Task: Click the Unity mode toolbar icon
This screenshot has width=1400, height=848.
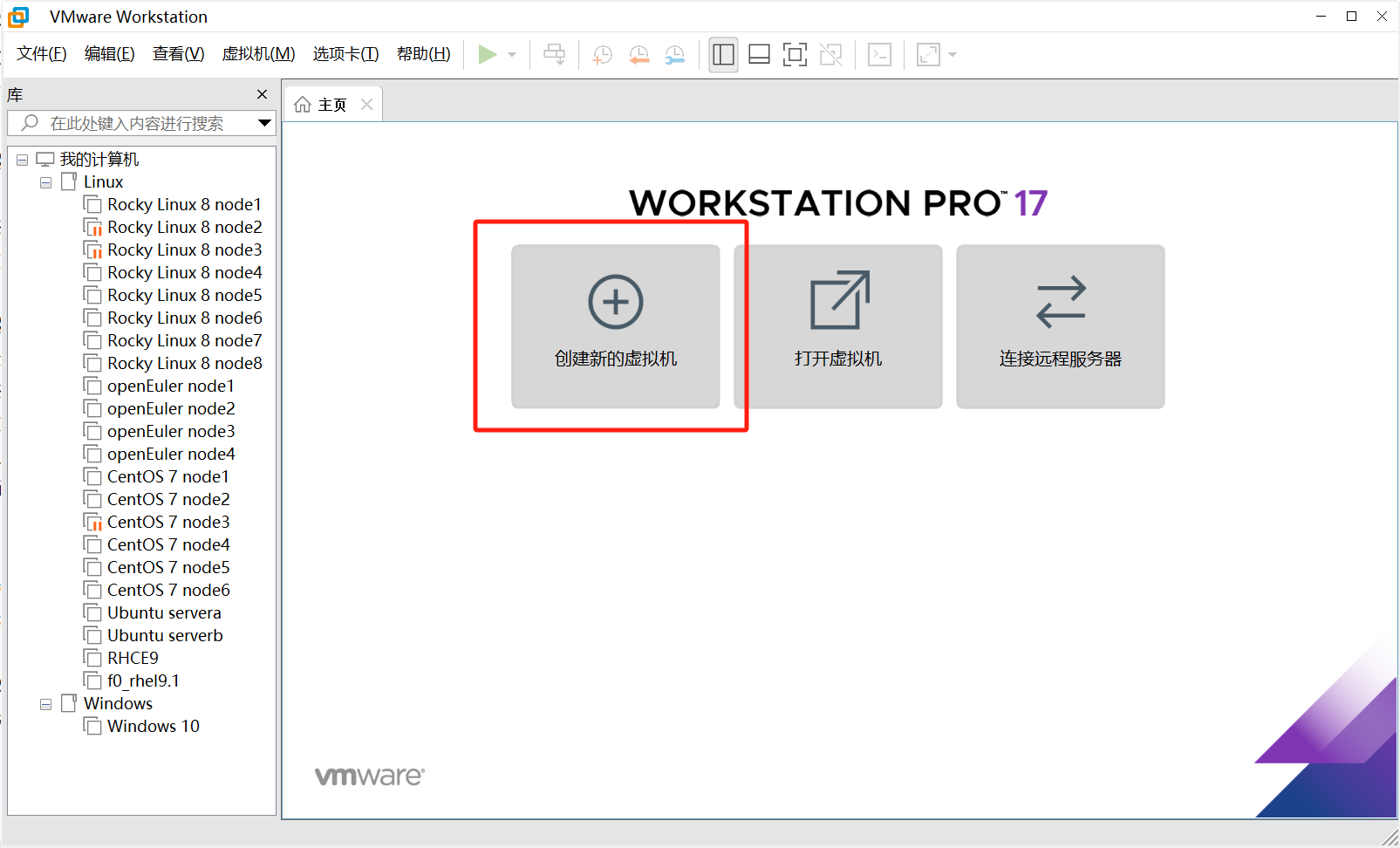Action: coord(830,55)
